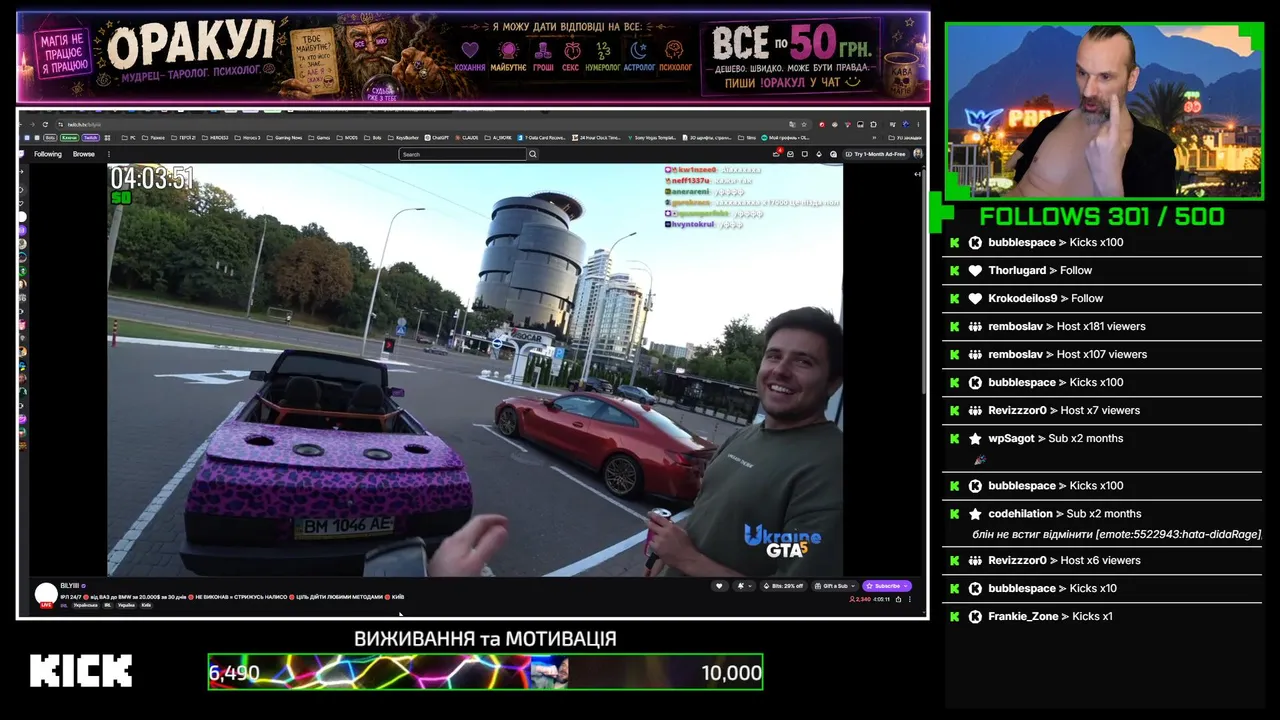This screenshot has width=1280, height=720.
Task: Click the star icon beside wpSagot
Action: coord(975,438)
